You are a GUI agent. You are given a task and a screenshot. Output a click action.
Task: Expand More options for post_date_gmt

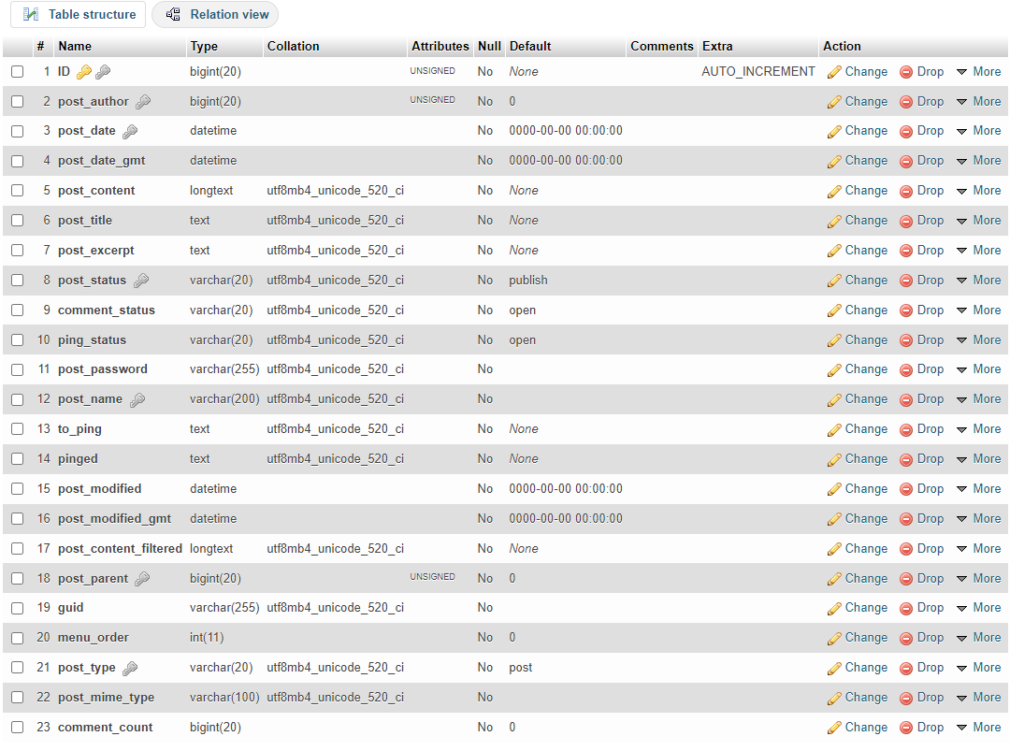tap(978, 161)
